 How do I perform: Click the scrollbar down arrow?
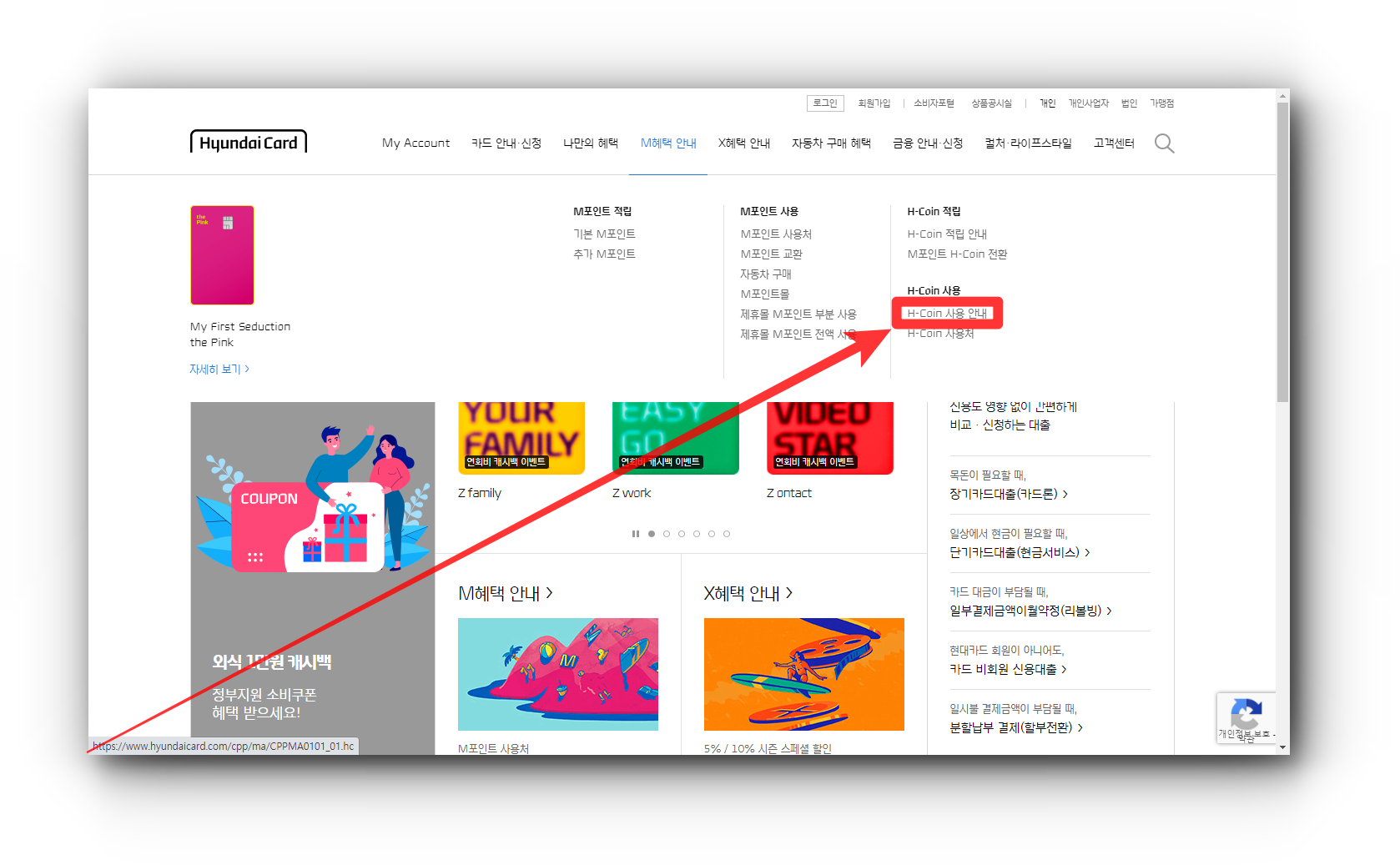coord(1283,747)
